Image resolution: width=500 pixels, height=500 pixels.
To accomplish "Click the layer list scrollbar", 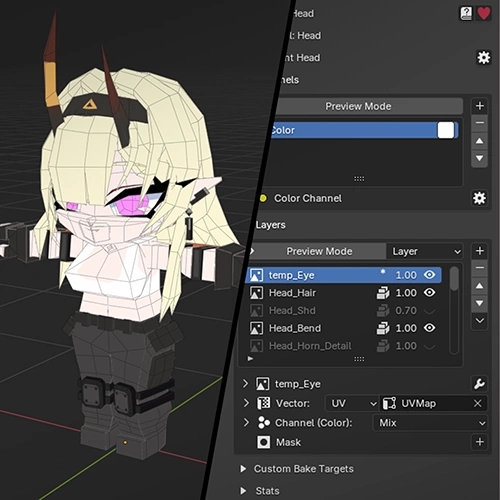I will tap(454, 278).
